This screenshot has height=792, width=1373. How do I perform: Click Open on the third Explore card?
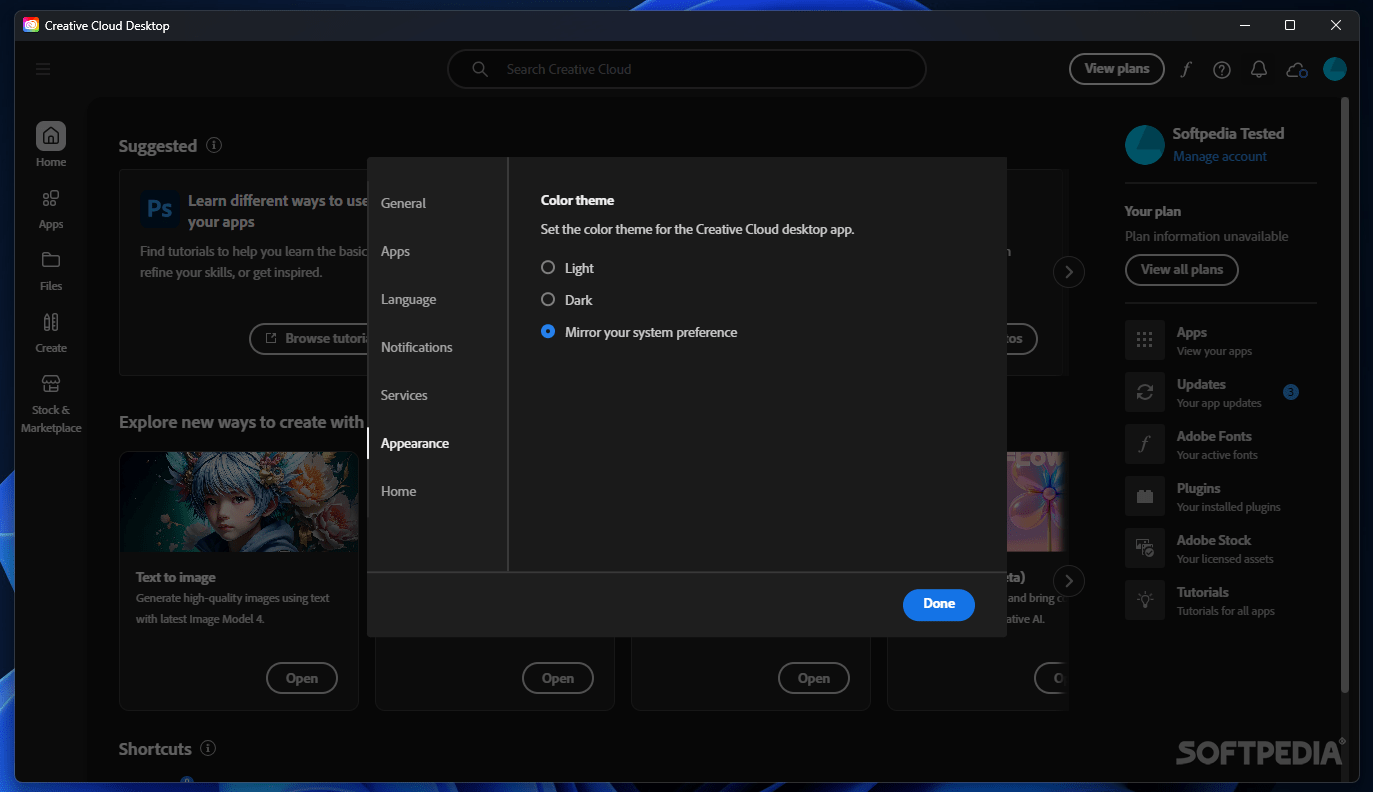pyautogui.click(x=814, y=678)
